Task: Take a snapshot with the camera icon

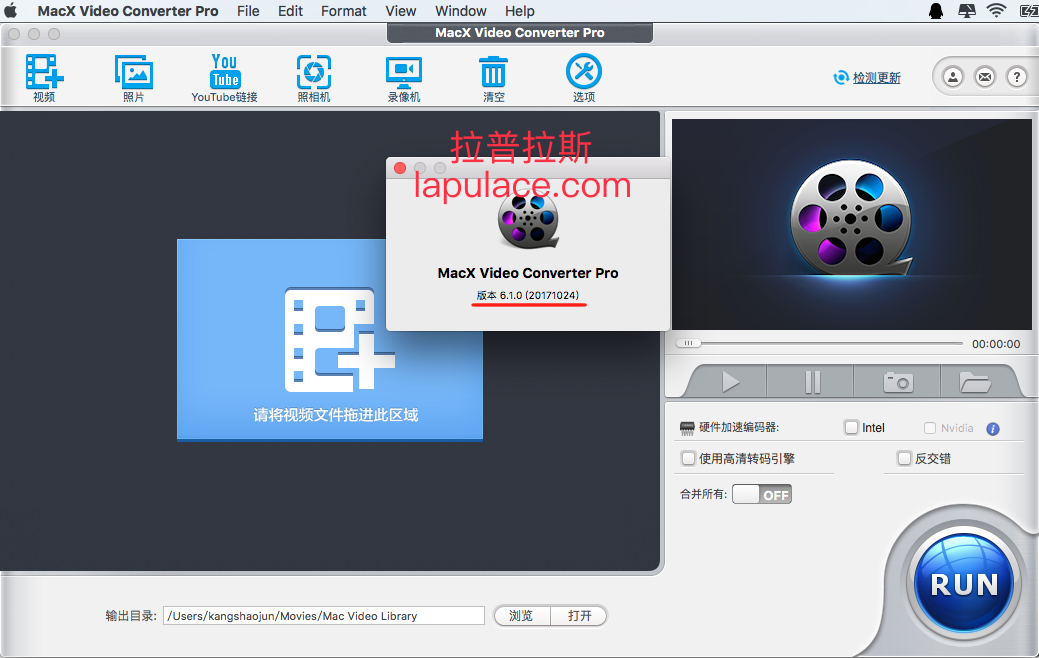Action: 899,382
